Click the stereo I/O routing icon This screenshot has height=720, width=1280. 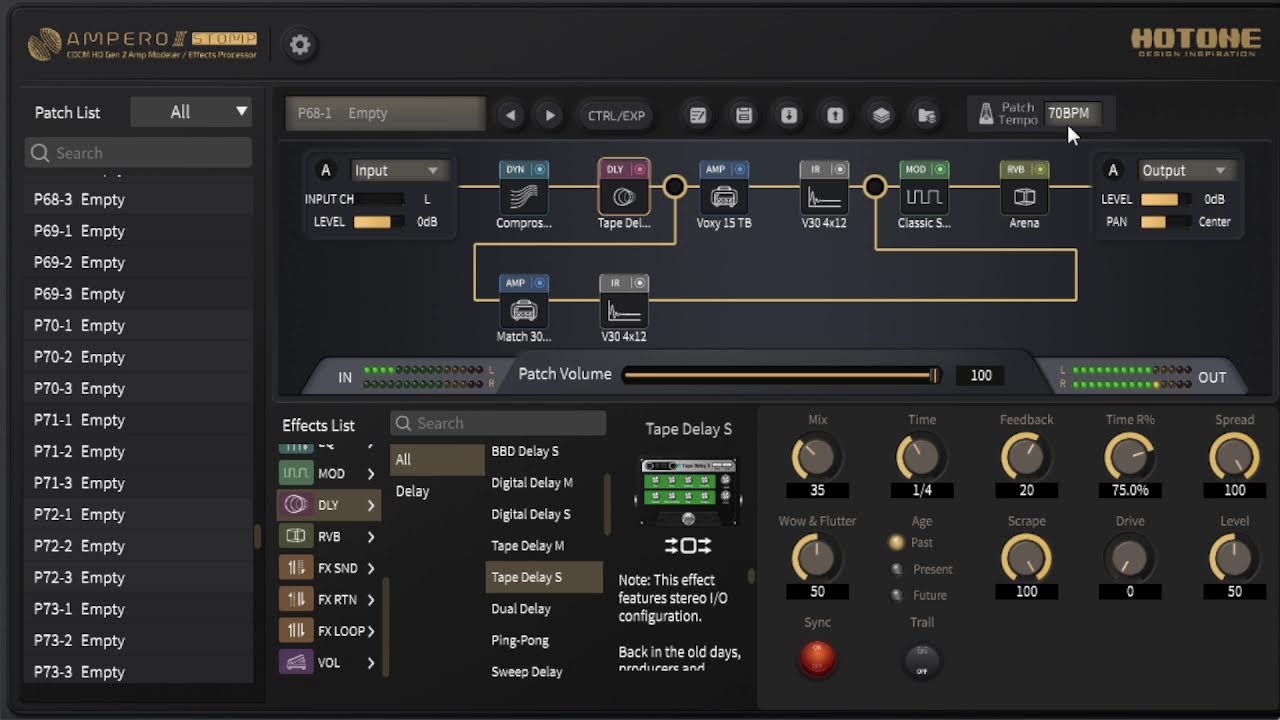688,546
